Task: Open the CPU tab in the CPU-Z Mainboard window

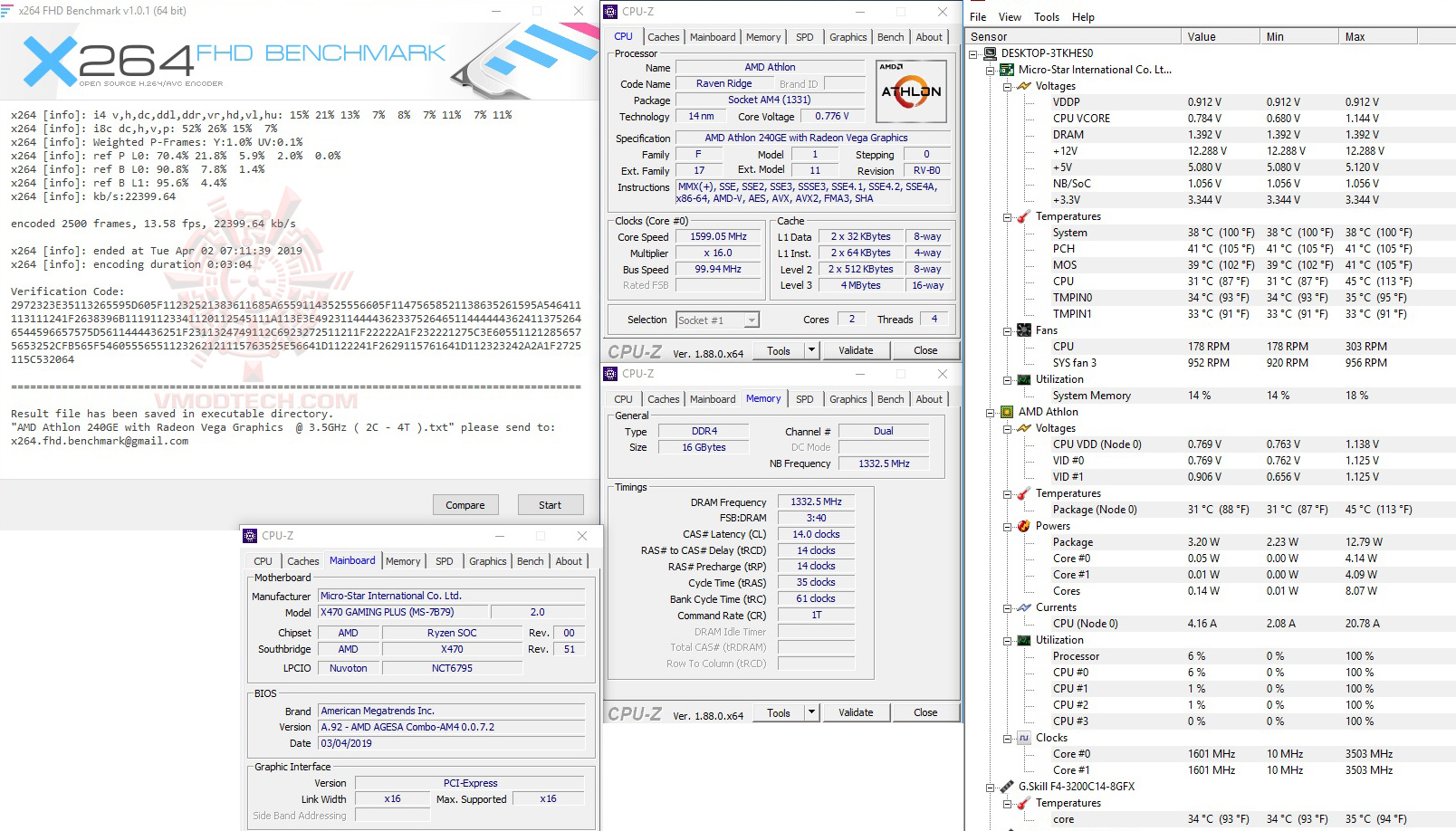Action: [x=263, y=561]
